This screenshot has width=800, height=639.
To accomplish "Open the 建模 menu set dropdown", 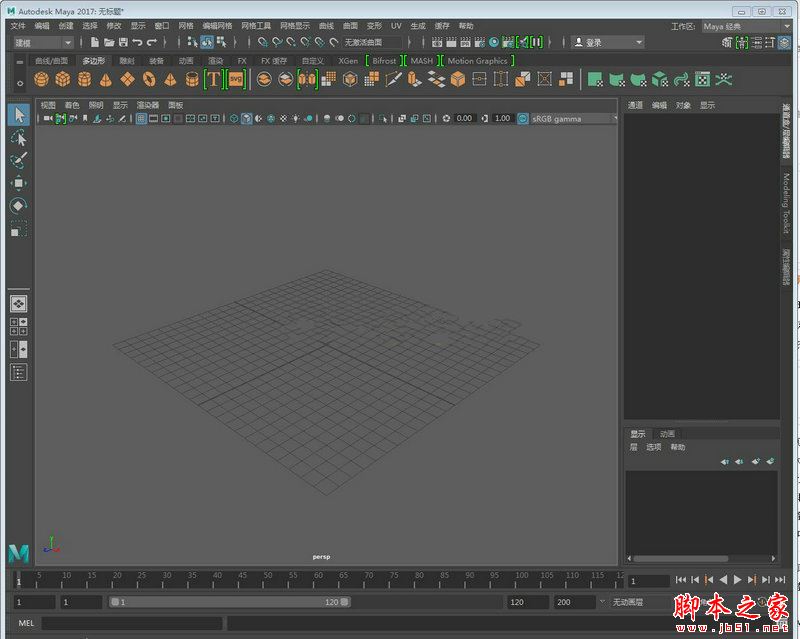I will click(38, 42).
